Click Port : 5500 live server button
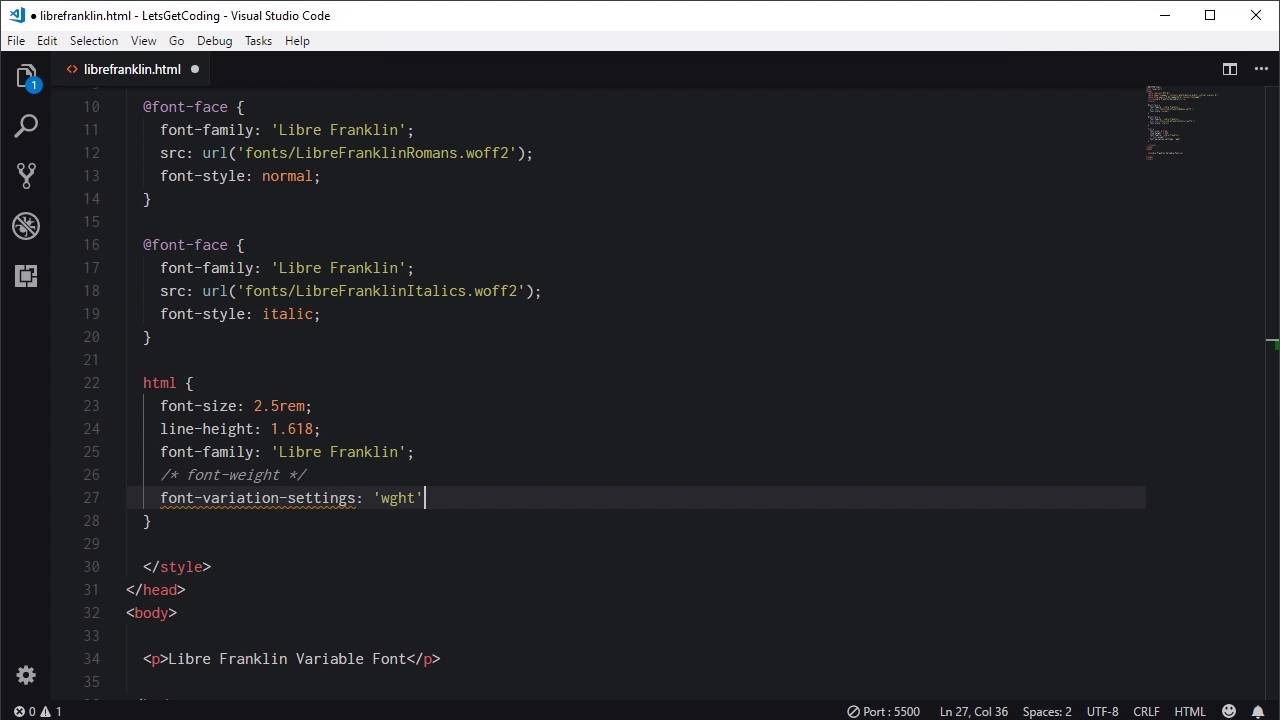Image resolution: width=1280 pixels, height=720 pixels. click(x=883, y=711)
